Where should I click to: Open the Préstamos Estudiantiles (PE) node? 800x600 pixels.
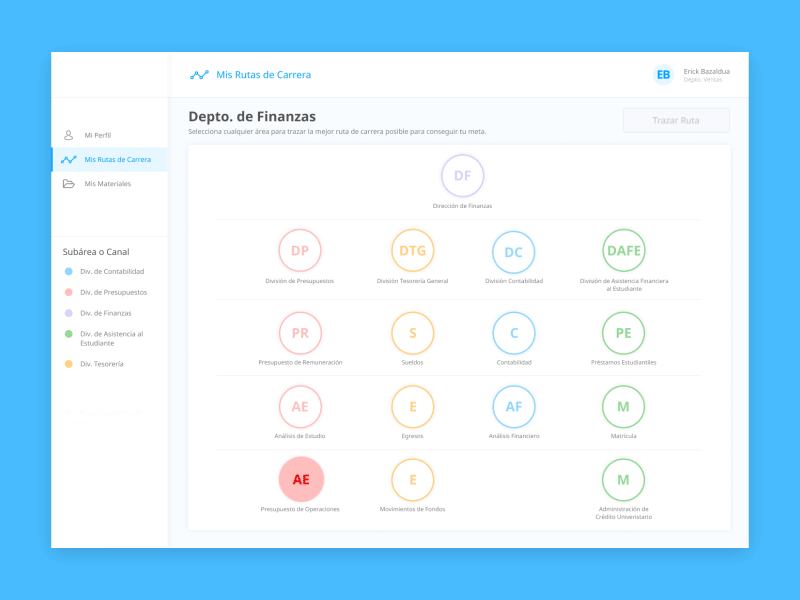tap(623, 333)
